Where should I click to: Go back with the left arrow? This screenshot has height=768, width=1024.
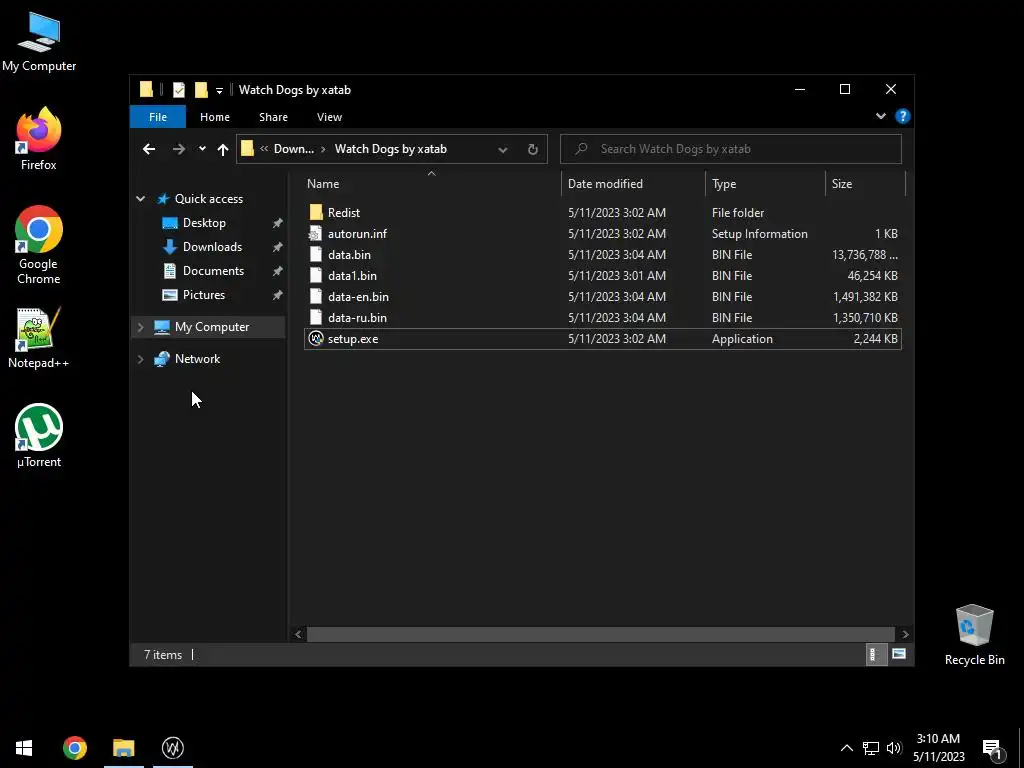149,149
